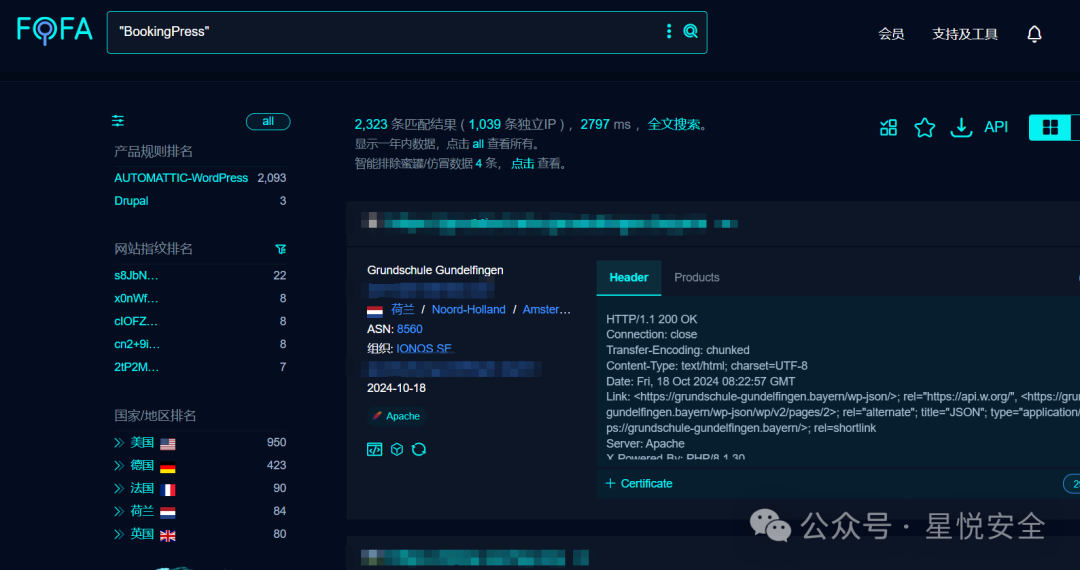
Task: Expand the 法国 country chevron
Action: 119,488
